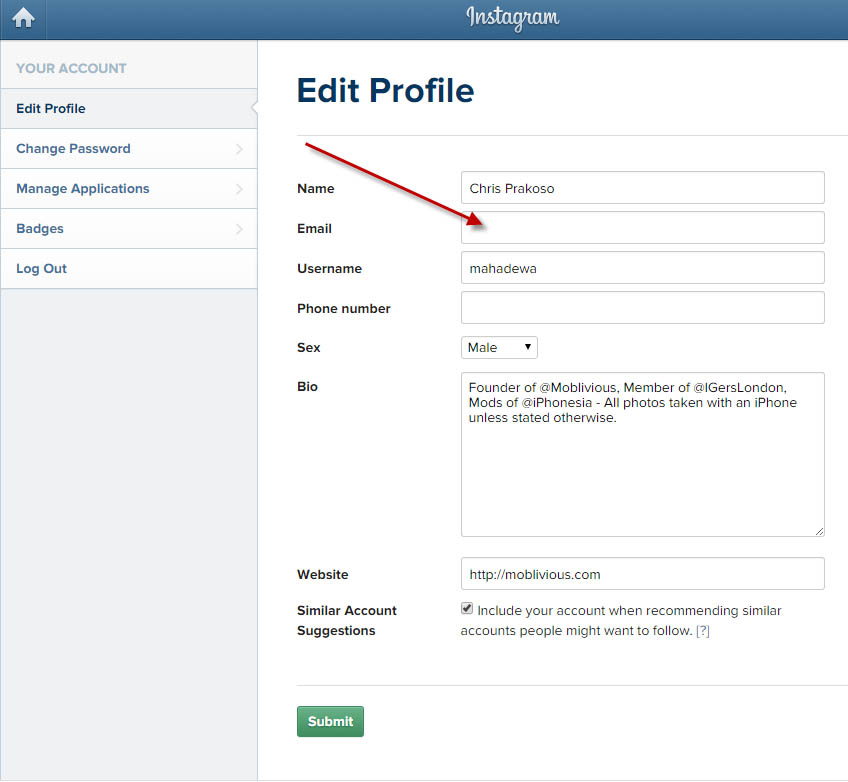
Task: Open the Change Password menu item
Action: coord(73,149)
